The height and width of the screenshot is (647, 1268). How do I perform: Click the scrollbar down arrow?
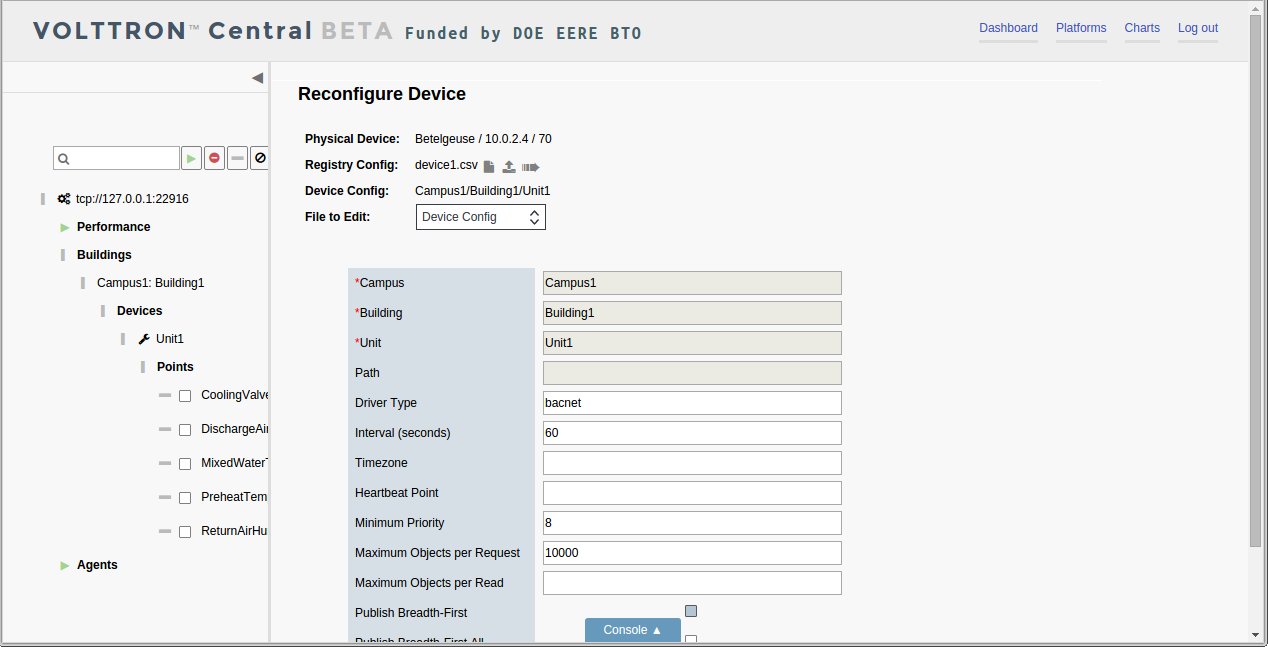[1256, 634]
